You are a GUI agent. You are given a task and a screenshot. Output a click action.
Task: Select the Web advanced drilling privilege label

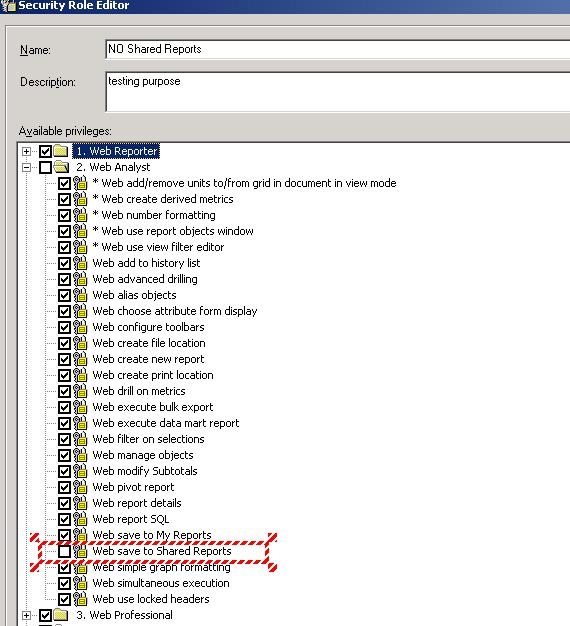145,279
